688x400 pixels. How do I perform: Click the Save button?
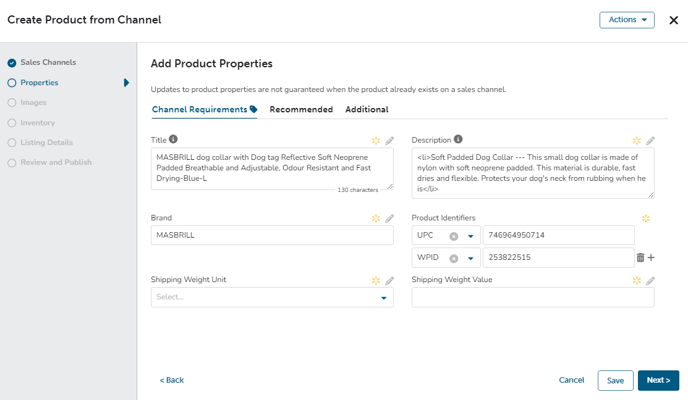coord(615,380)
